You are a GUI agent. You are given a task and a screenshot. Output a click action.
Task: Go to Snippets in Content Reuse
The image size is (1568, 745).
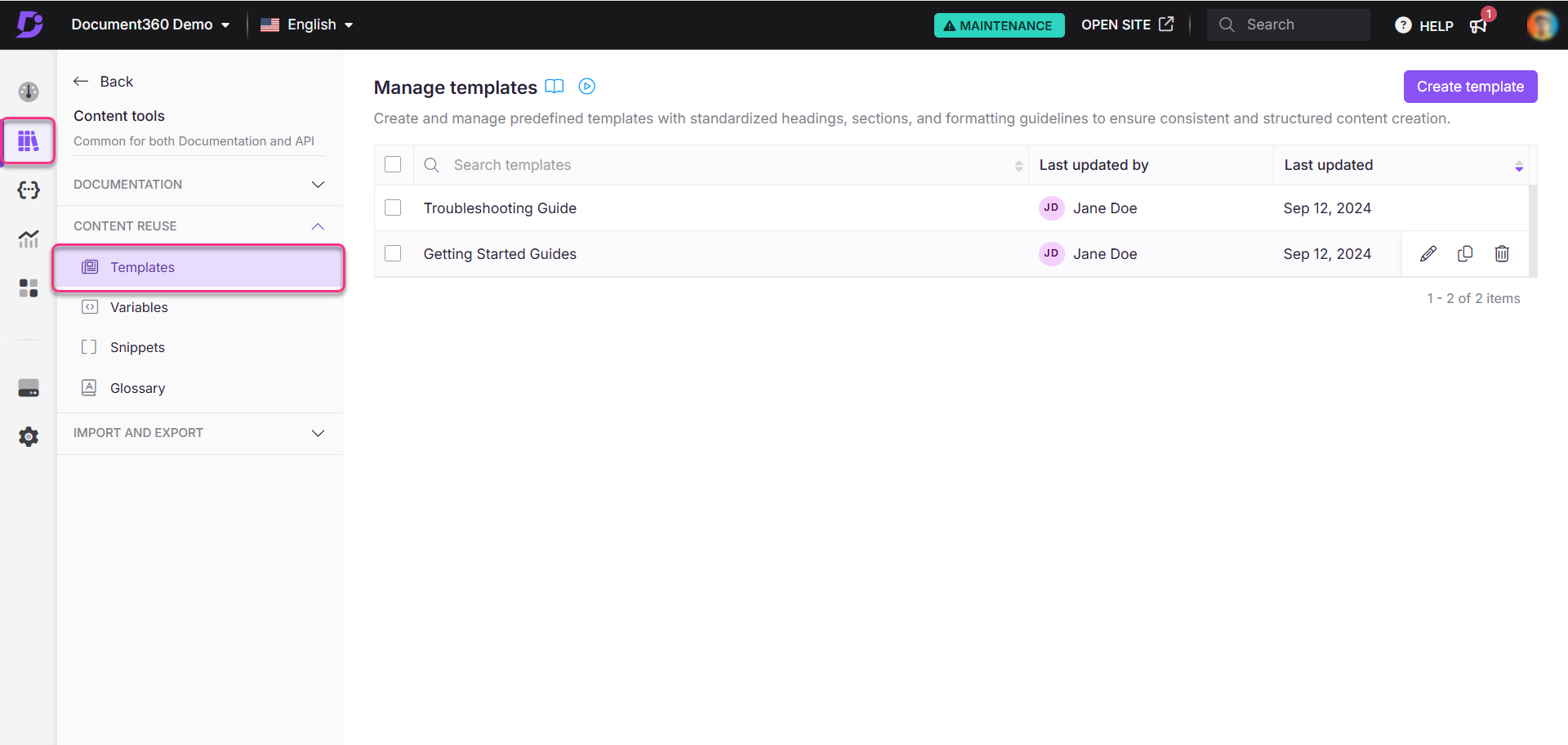[137, 348]
